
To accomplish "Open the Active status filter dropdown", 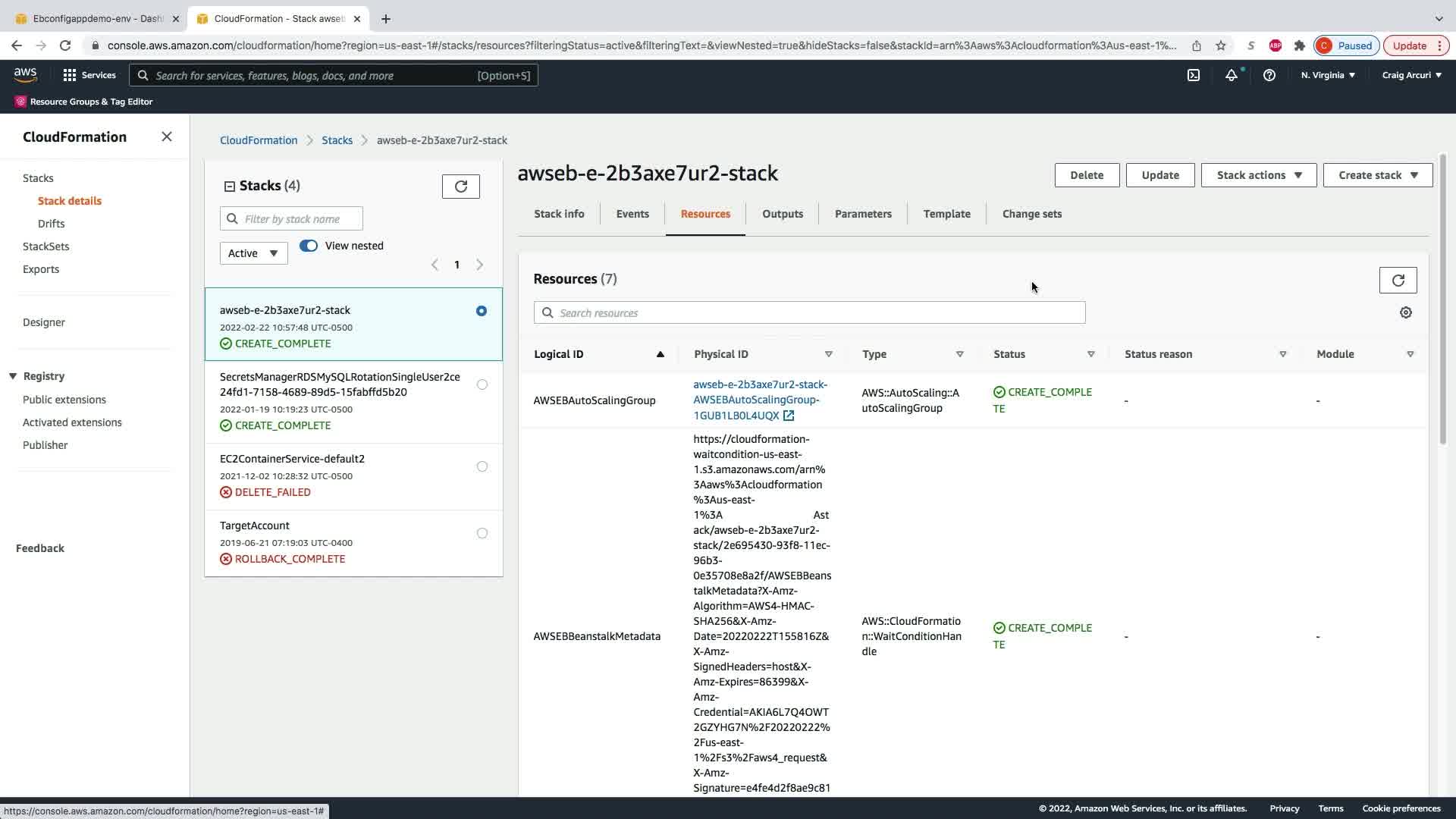I will tap(253, 253).
